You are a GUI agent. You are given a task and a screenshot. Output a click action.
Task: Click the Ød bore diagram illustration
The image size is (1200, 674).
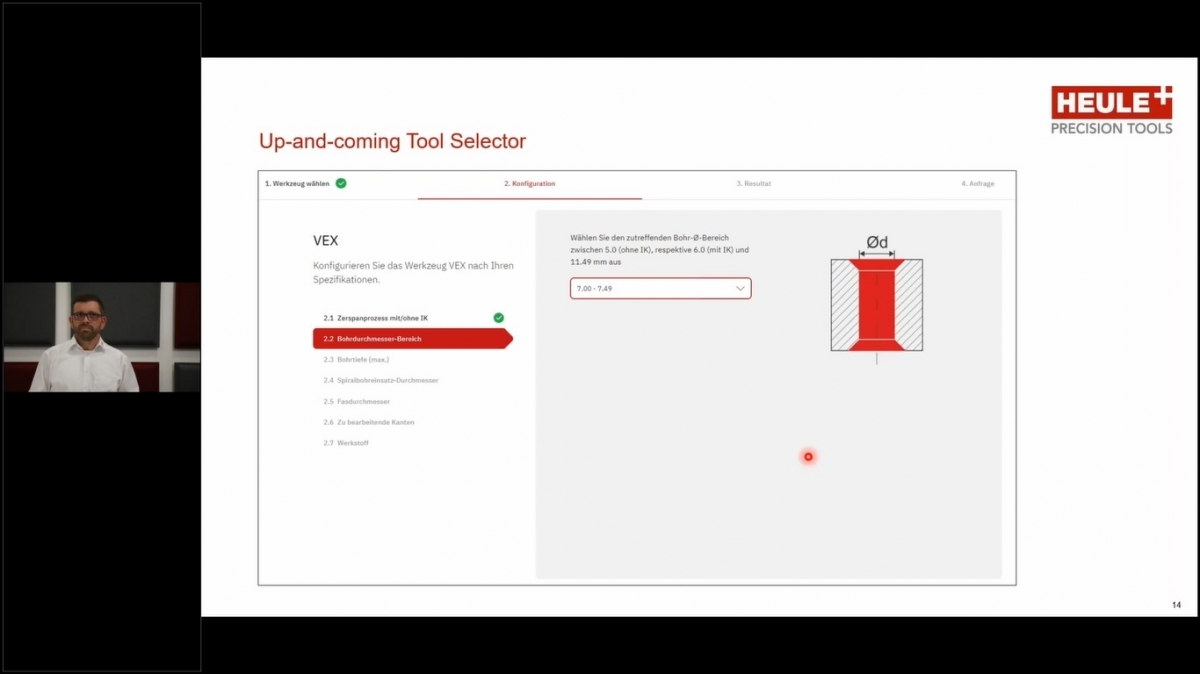(877, 298)
